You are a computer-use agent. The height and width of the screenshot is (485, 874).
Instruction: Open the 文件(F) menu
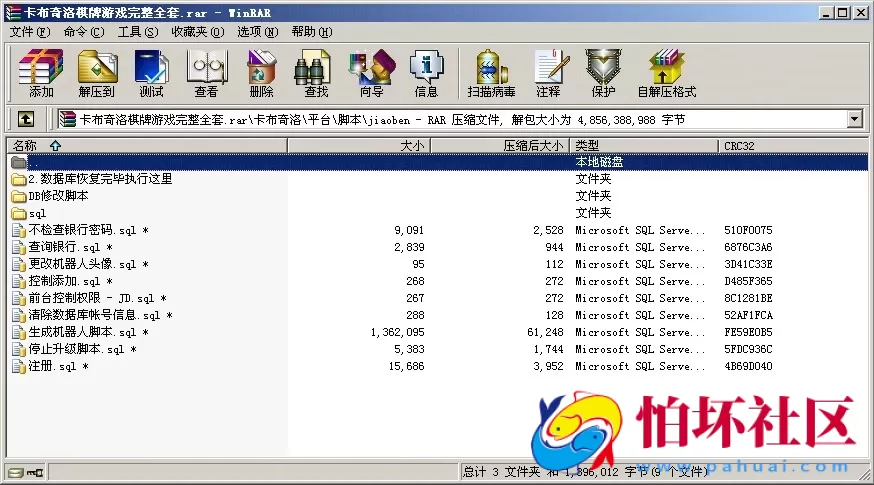click(30, 32)
